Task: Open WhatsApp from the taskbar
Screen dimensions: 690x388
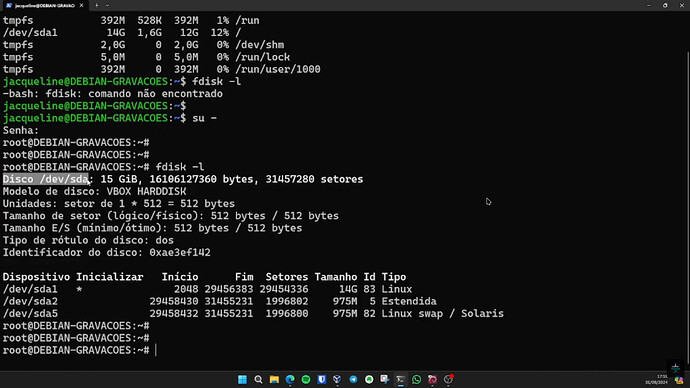Action: point(416,380)
